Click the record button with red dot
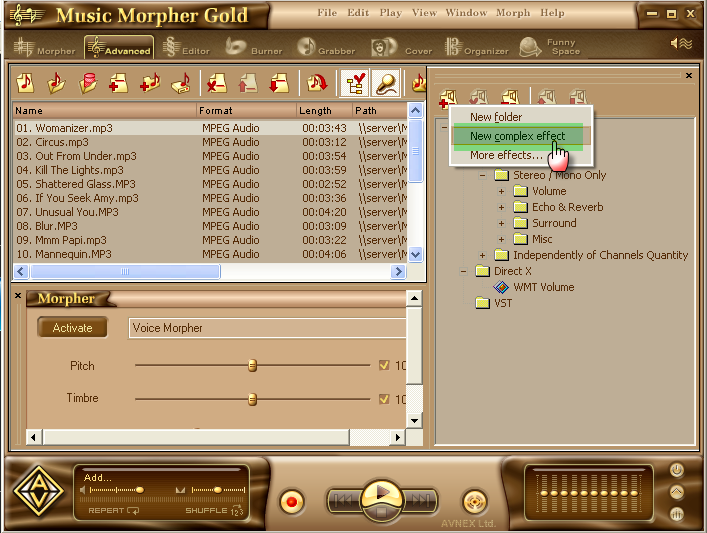707x533 pixels. tap(291, 501)
